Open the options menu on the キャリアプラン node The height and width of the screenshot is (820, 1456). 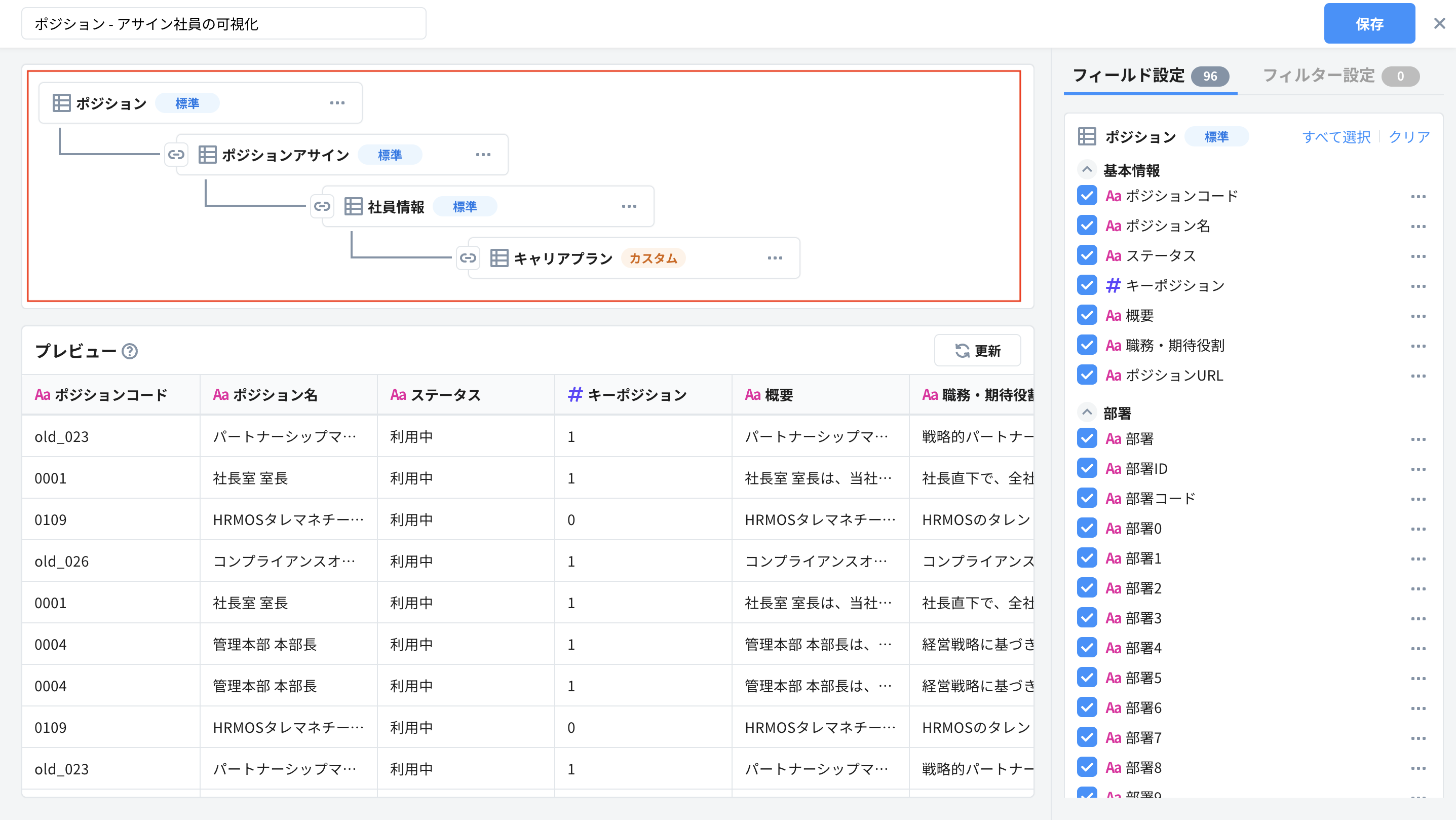(x=775, y=258)
